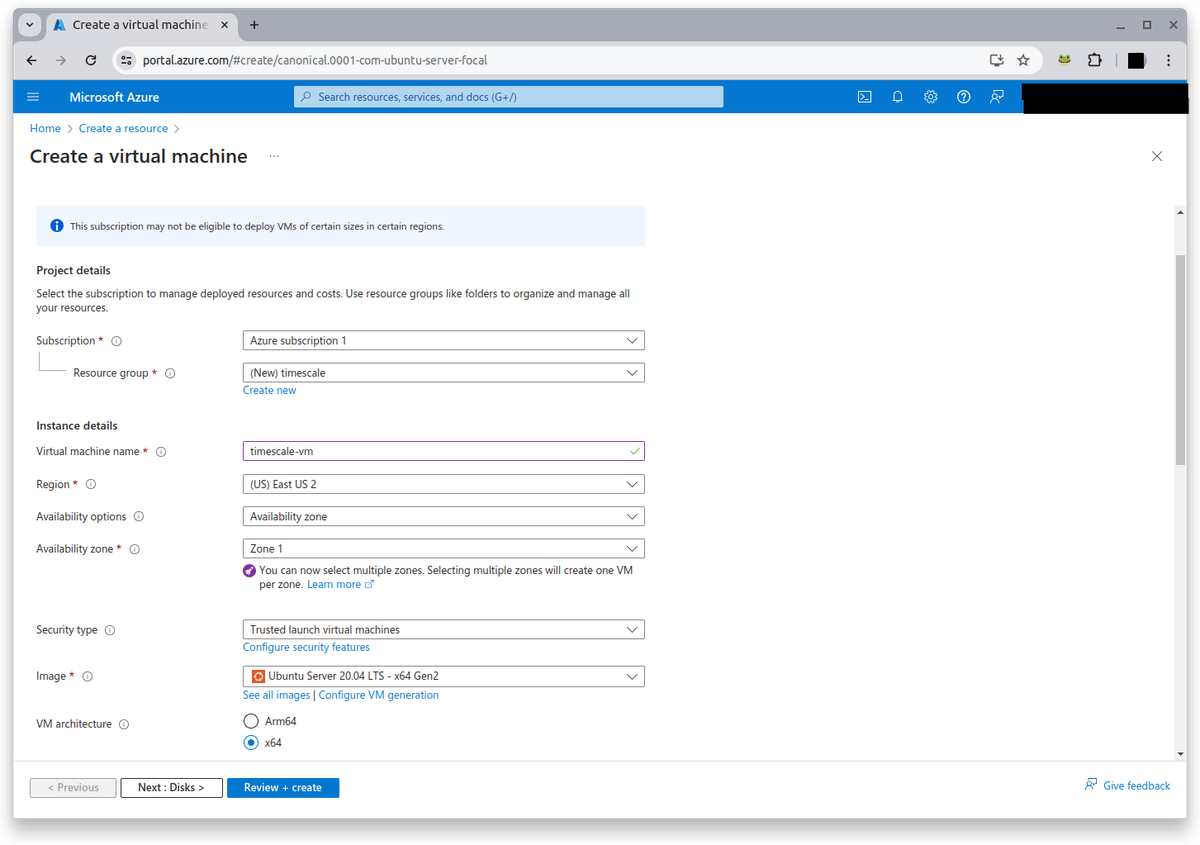Select the Arm64 architecture radio button
The height and width of the screenshot is (845, 1200).
[251, 720]
